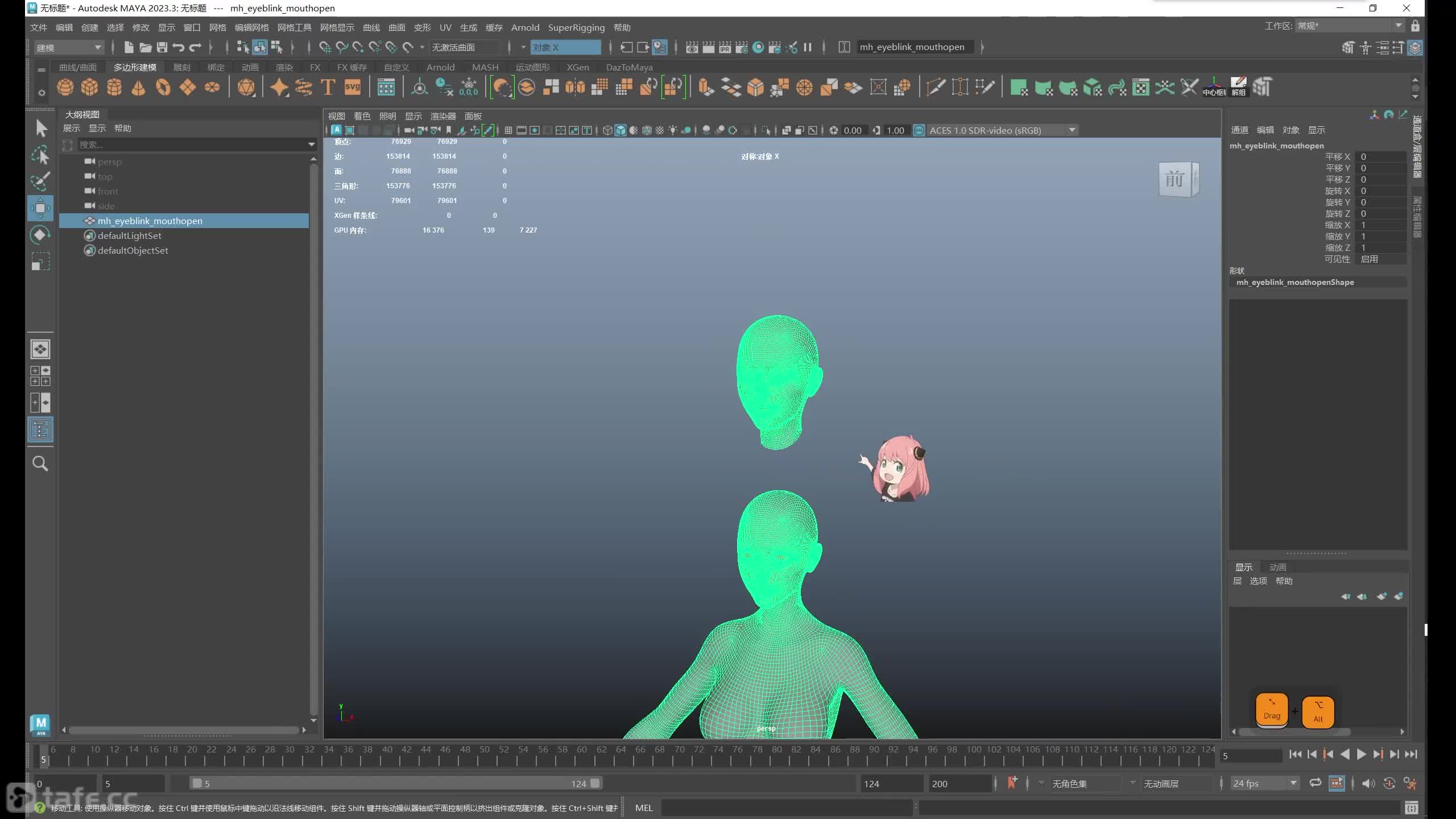Click the SVG import shelf icon

coord(353,87)
